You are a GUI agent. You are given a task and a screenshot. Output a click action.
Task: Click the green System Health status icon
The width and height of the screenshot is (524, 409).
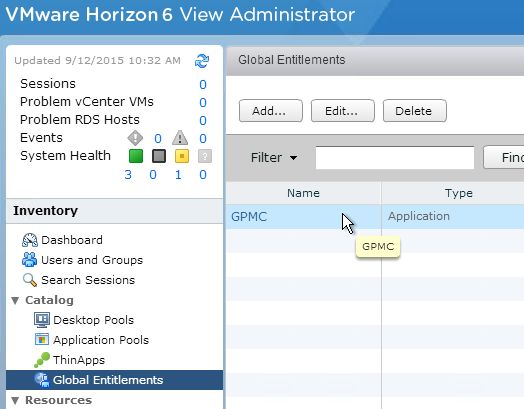coord(136,156)
